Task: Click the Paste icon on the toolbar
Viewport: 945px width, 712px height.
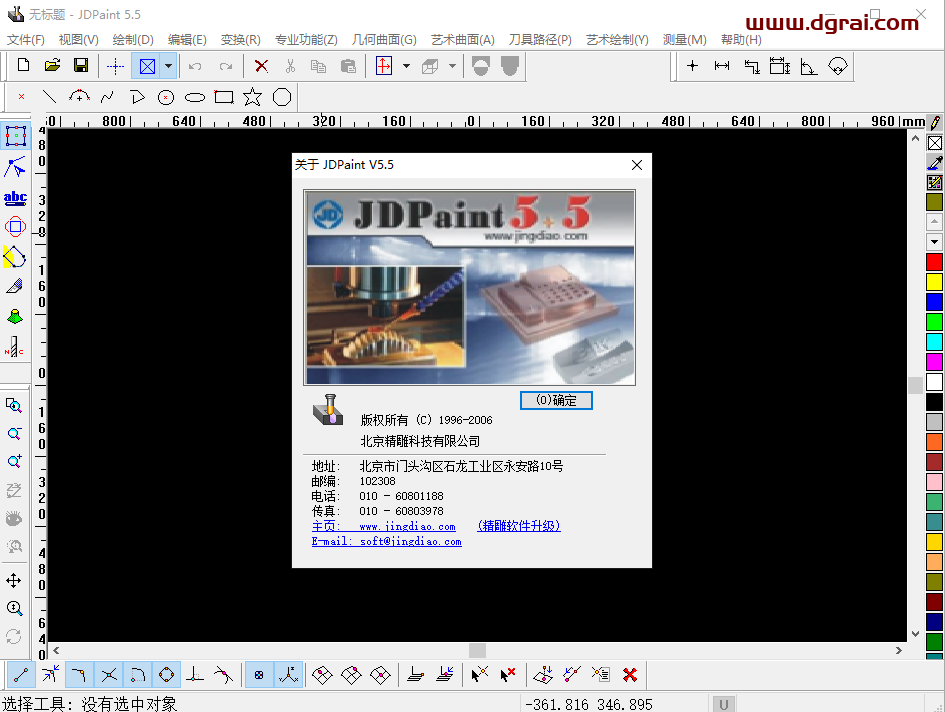Action: [x=349, y=65]
